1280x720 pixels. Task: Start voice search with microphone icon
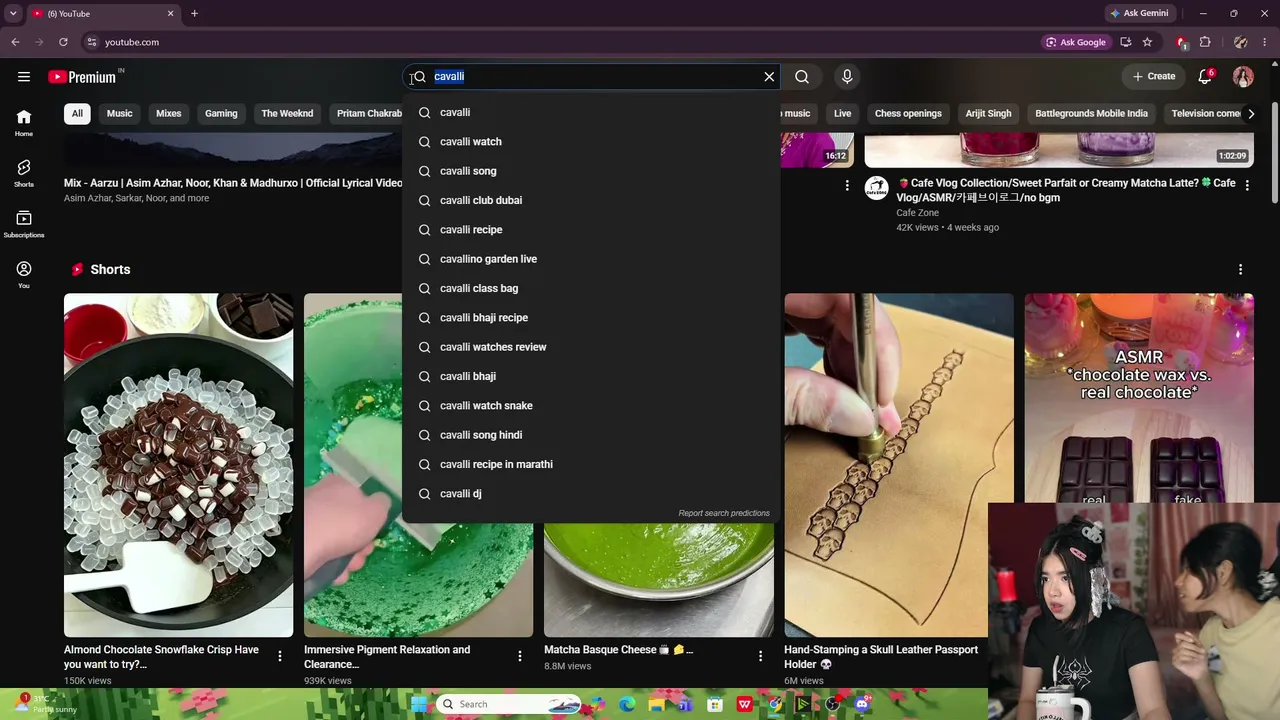point(847,76)
